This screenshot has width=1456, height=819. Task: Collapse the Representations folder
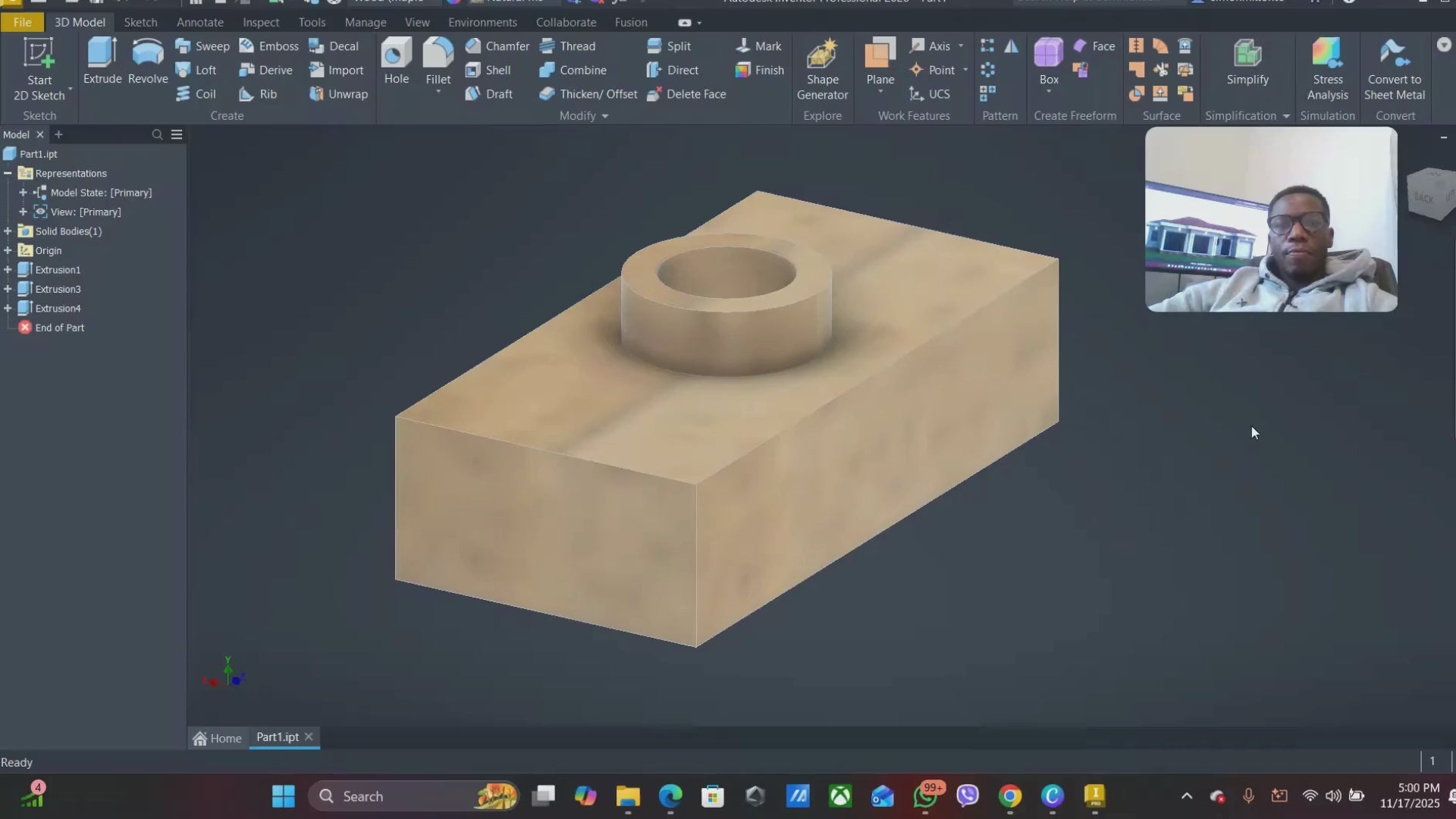(x=8, y=173)
